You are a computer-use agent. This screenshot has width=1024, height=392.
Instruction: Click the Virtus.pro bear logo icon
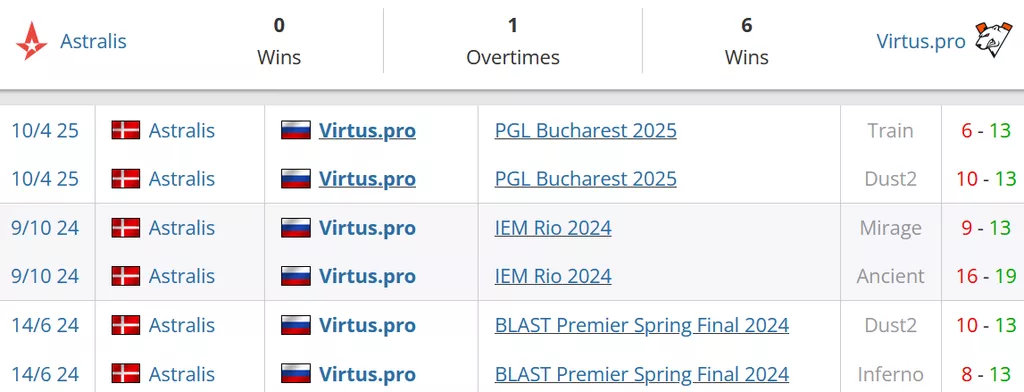[993, 39]
